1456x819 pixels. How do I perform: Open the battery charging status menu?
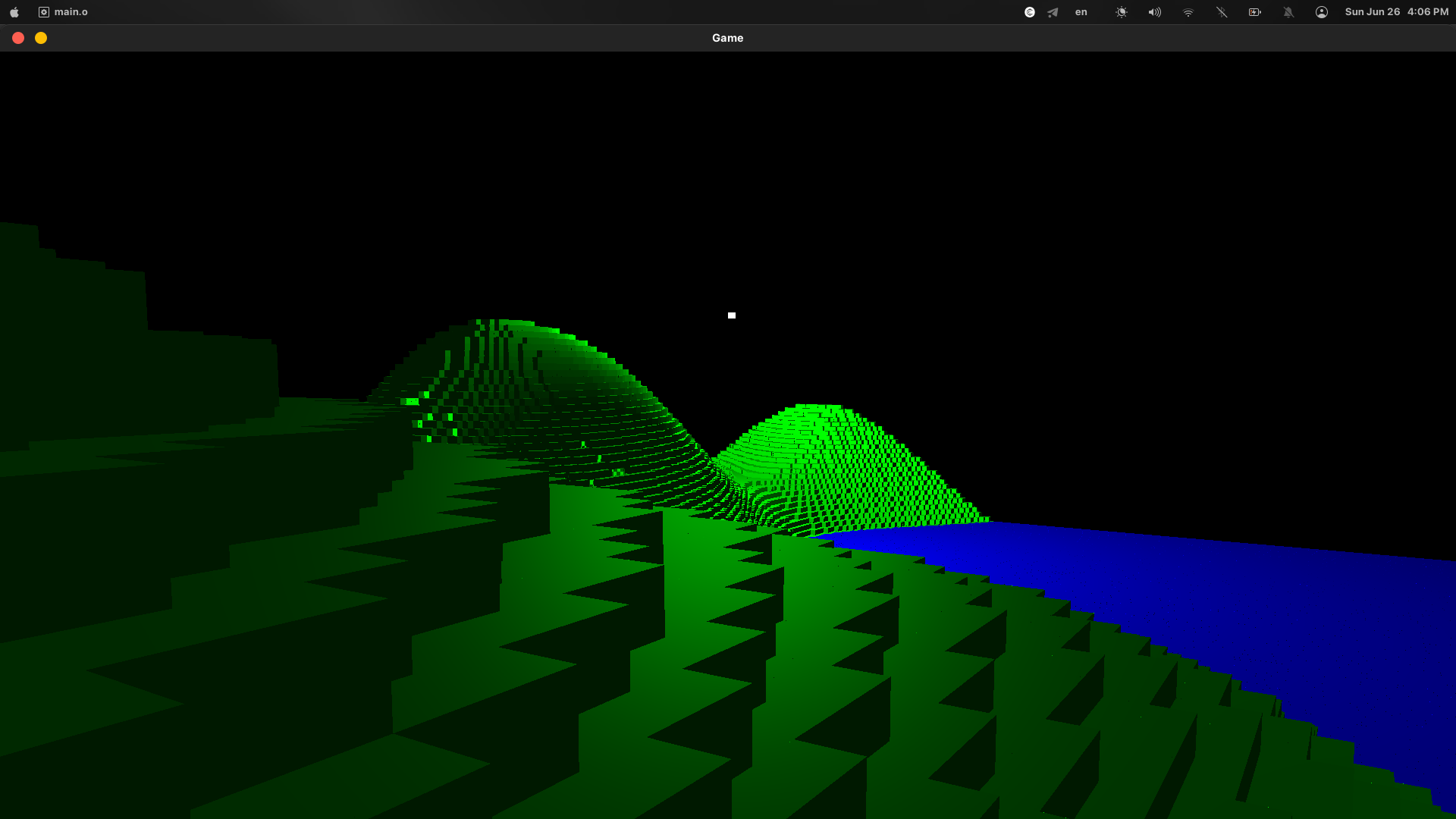1254,12
